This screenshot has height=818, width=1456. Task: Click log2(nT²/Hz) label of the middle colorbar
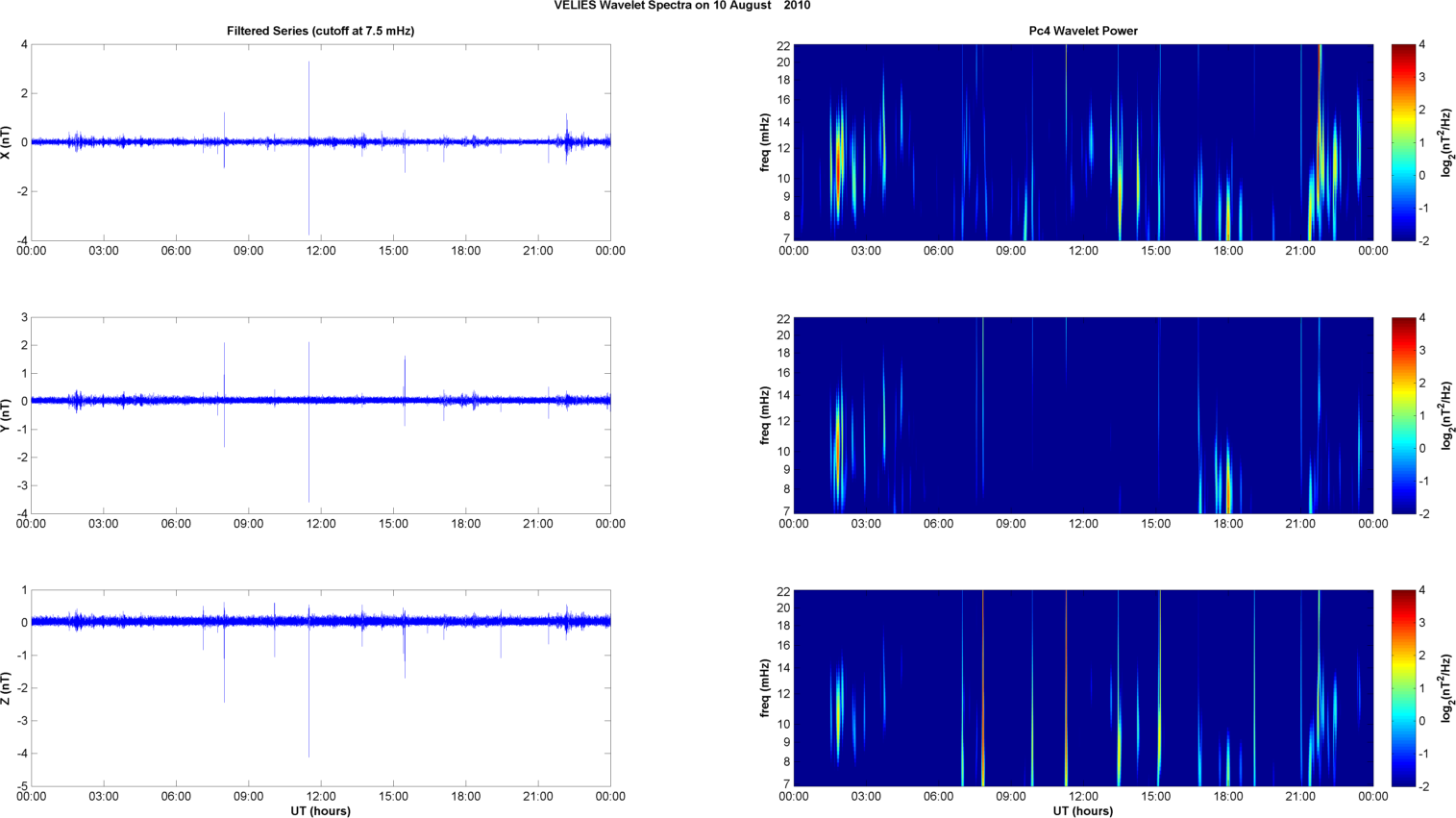click(1446, 415)
